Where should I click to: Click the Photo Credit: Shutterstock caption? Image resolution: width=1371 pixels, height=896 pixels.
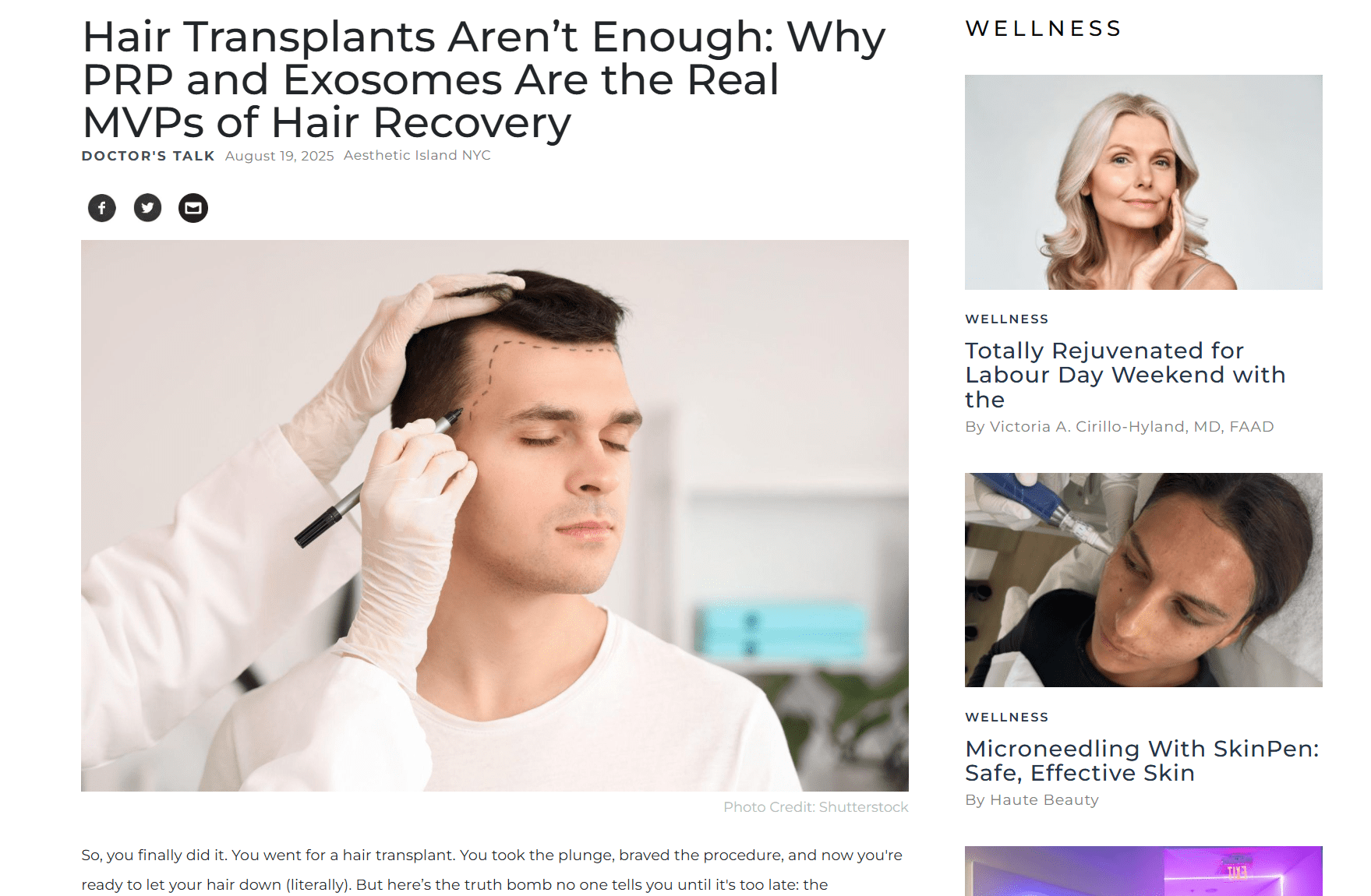tap(816, 807)
